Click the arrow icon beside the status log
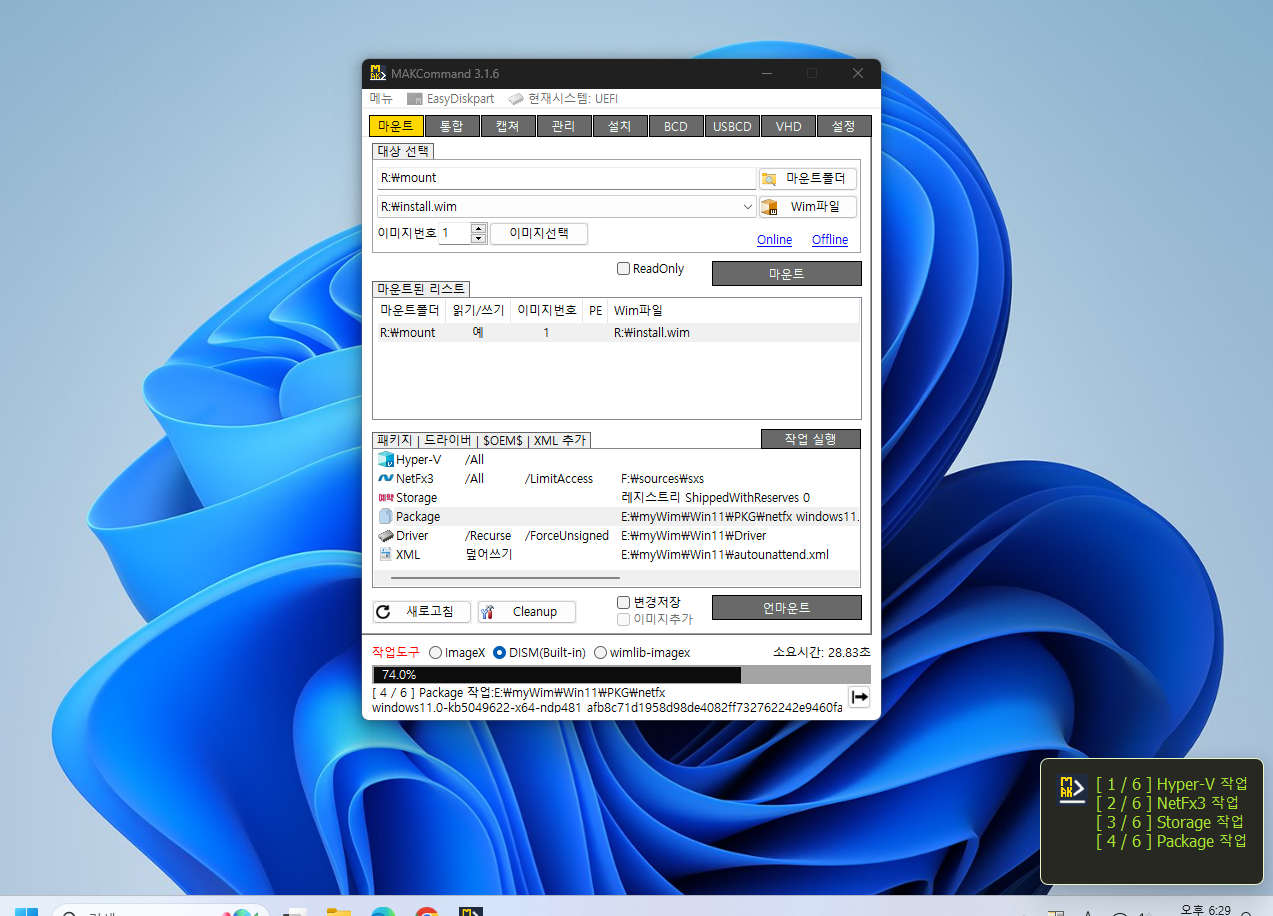This screenshot has height=916, width=1273. 859,697
